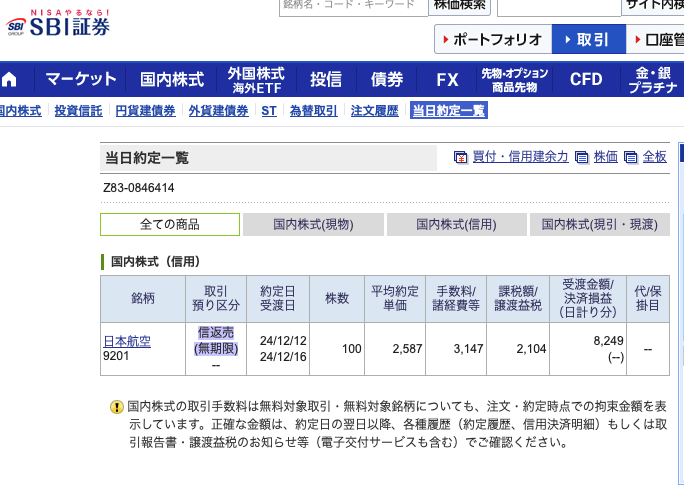This screenshot has width=684, height=497.
Task: Click the SBI証券 logo
Action: pos(58,23)
